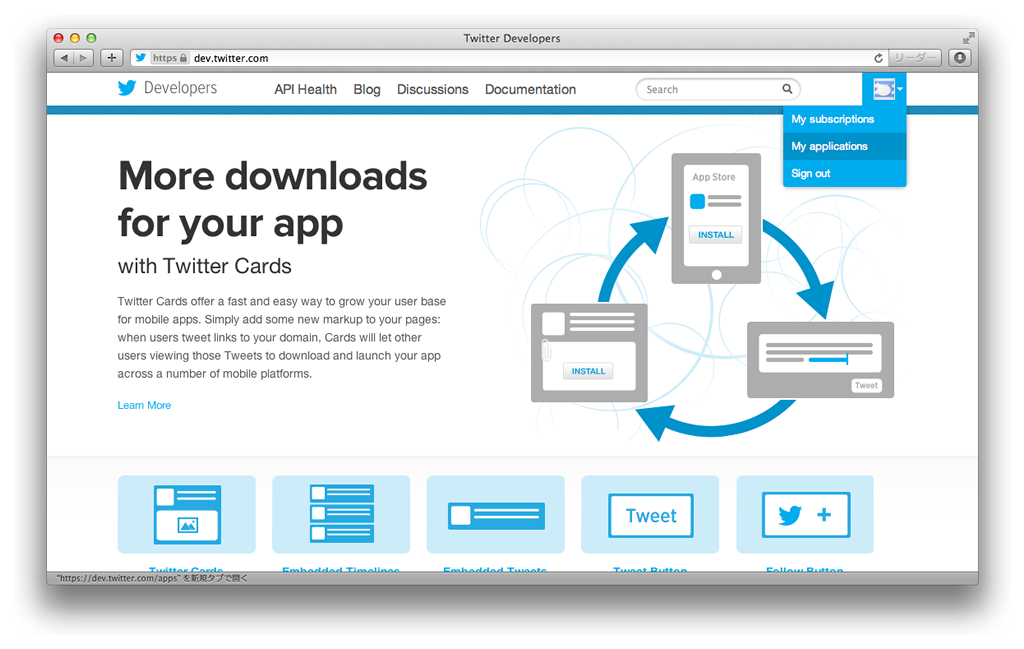Open the Embedded Tweets tile icon
This screenshot has width=1024, height=649.
pyautogui.click(x=496, y=514)
